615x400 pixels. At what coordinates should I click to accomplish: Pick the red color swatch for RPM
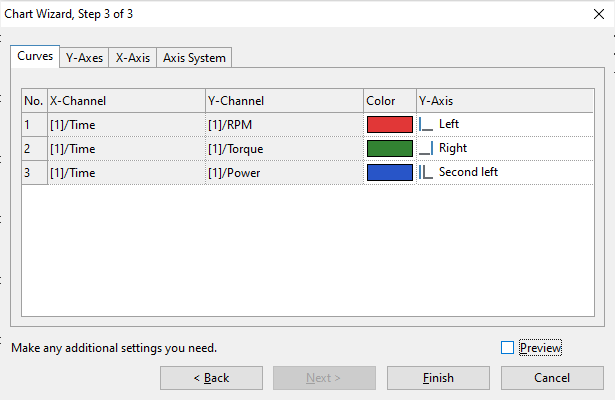tap(390, 124)
